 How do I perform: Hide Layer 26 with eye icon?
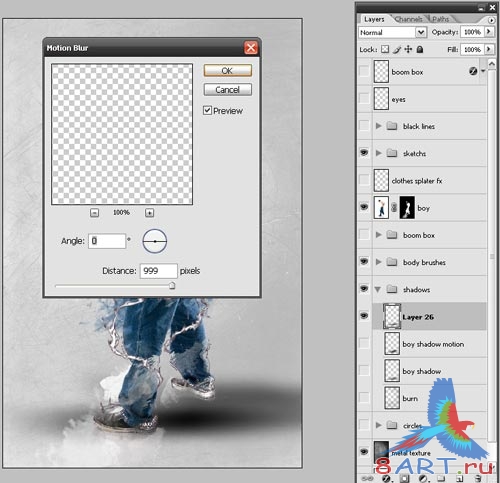[x=364, y=316]
